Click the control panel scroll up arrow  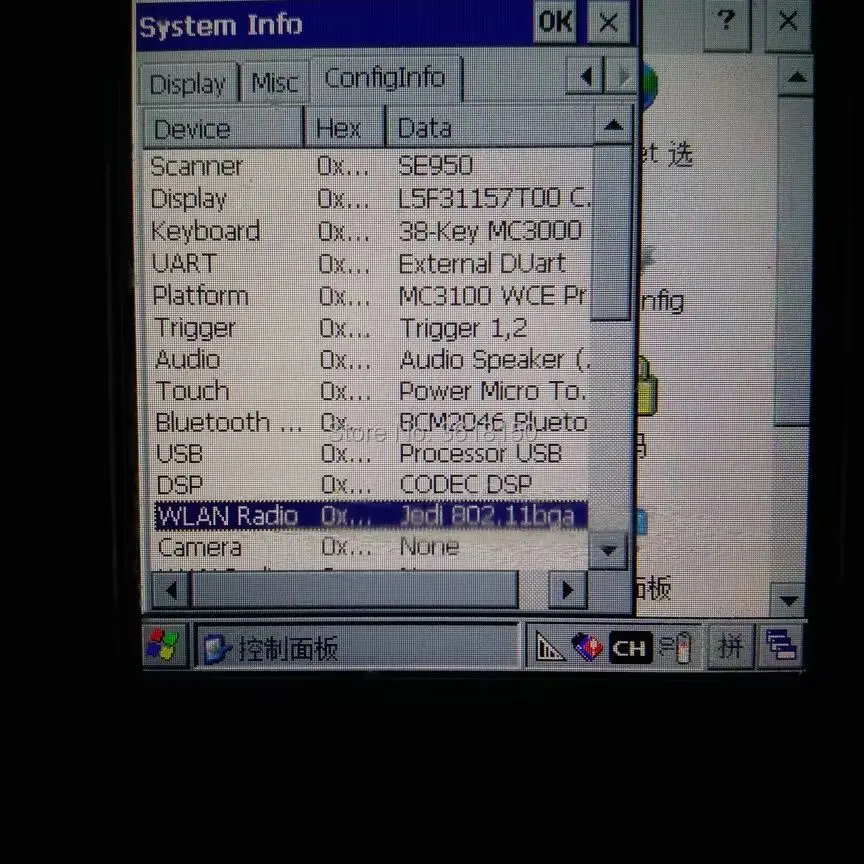[796, 77]
